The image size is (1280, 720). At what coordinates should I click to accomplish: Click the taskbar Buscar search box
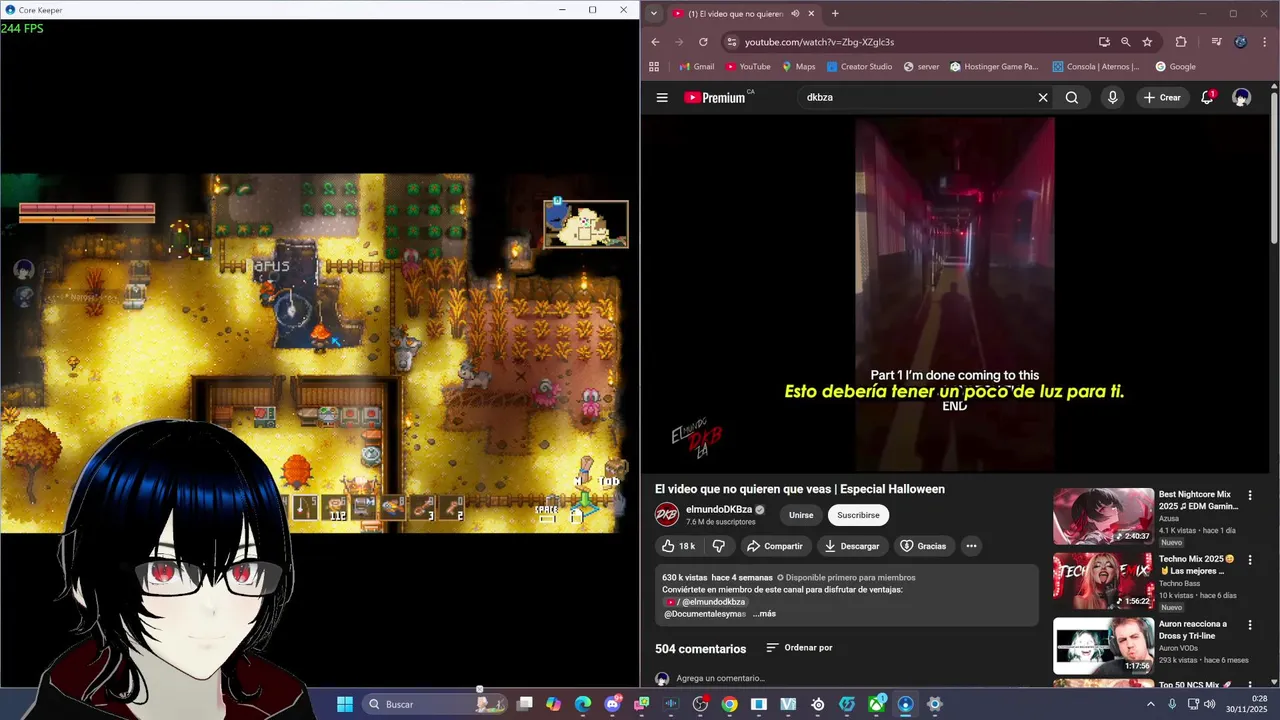pos(437,704)
